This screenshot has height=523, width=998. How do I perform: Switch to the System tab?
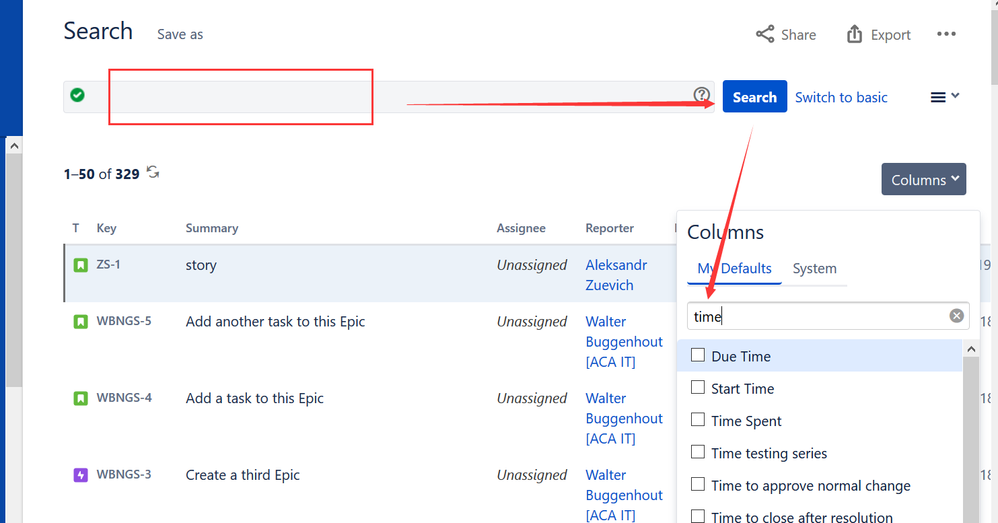815,268
